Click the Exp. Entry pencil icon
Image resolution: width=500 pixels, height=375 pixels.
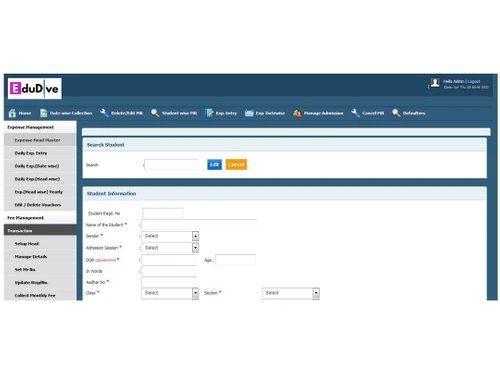209,113
